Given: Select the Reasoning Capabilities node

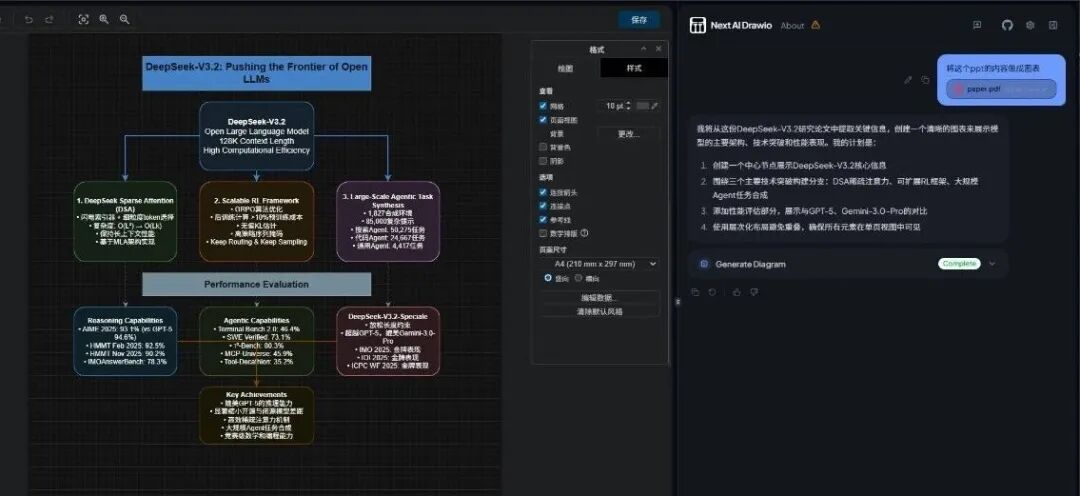Looking at the screenshot, I should pyautogui.click(x=125, y=341).
